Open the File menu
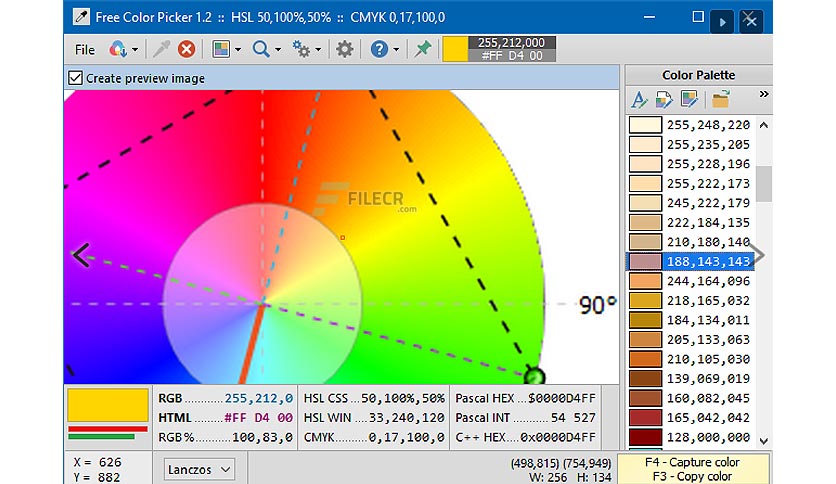Viewport: 836px width, 484px height. tap(85, 50)
